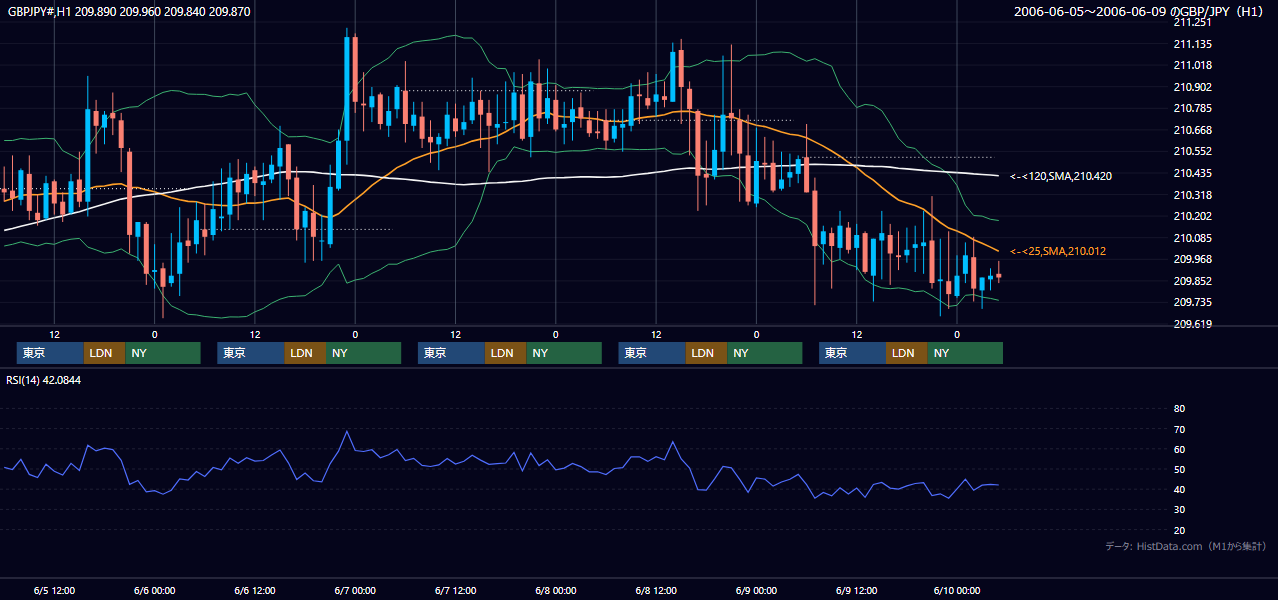The height and width of the screenshot is (600, 1278).
Task: Click price axis value 210.318
Action: pos(1192,195)
